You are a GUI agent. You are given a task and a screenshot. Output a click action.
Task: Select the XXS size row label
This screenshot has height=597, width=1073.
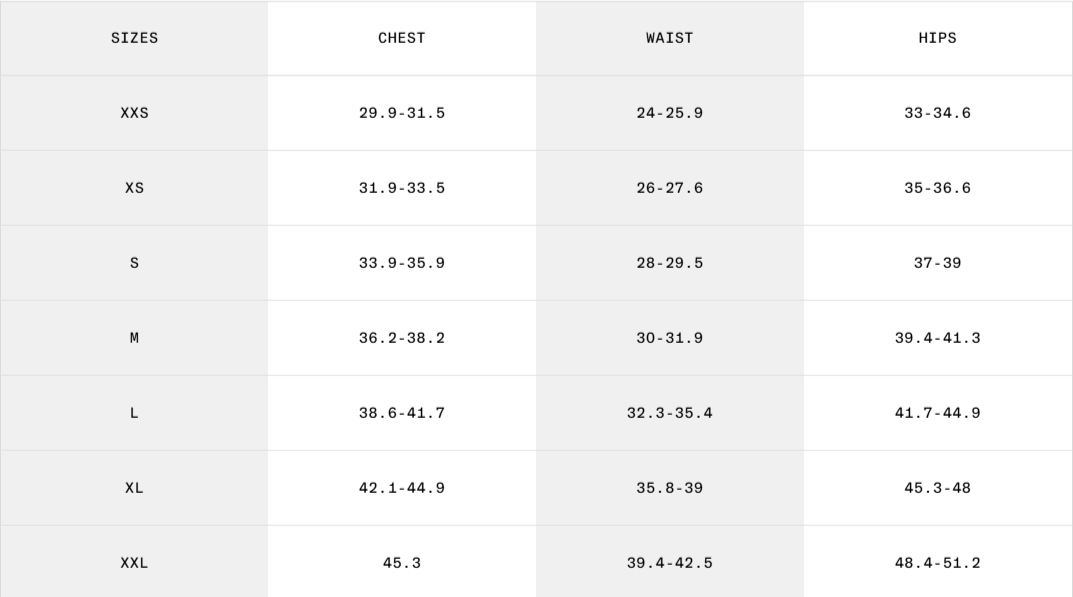(x=134, y=113)
